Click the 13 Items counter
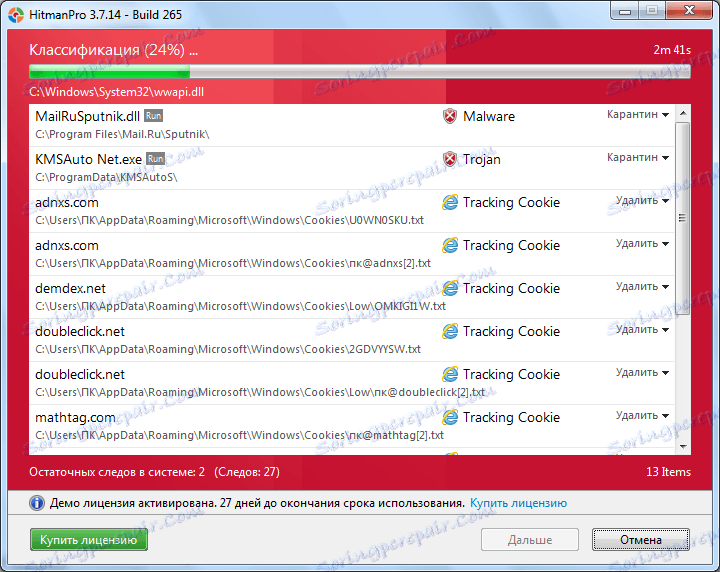This screenshot has width=720, height=572. click(668, 472)
